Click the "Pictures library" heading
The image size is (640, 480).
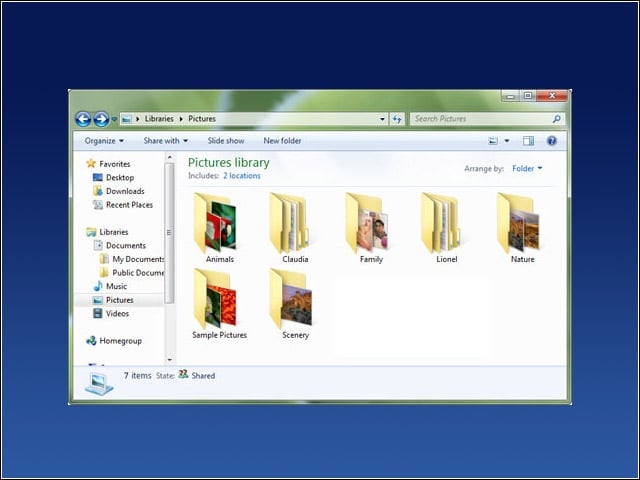point(229,162)
